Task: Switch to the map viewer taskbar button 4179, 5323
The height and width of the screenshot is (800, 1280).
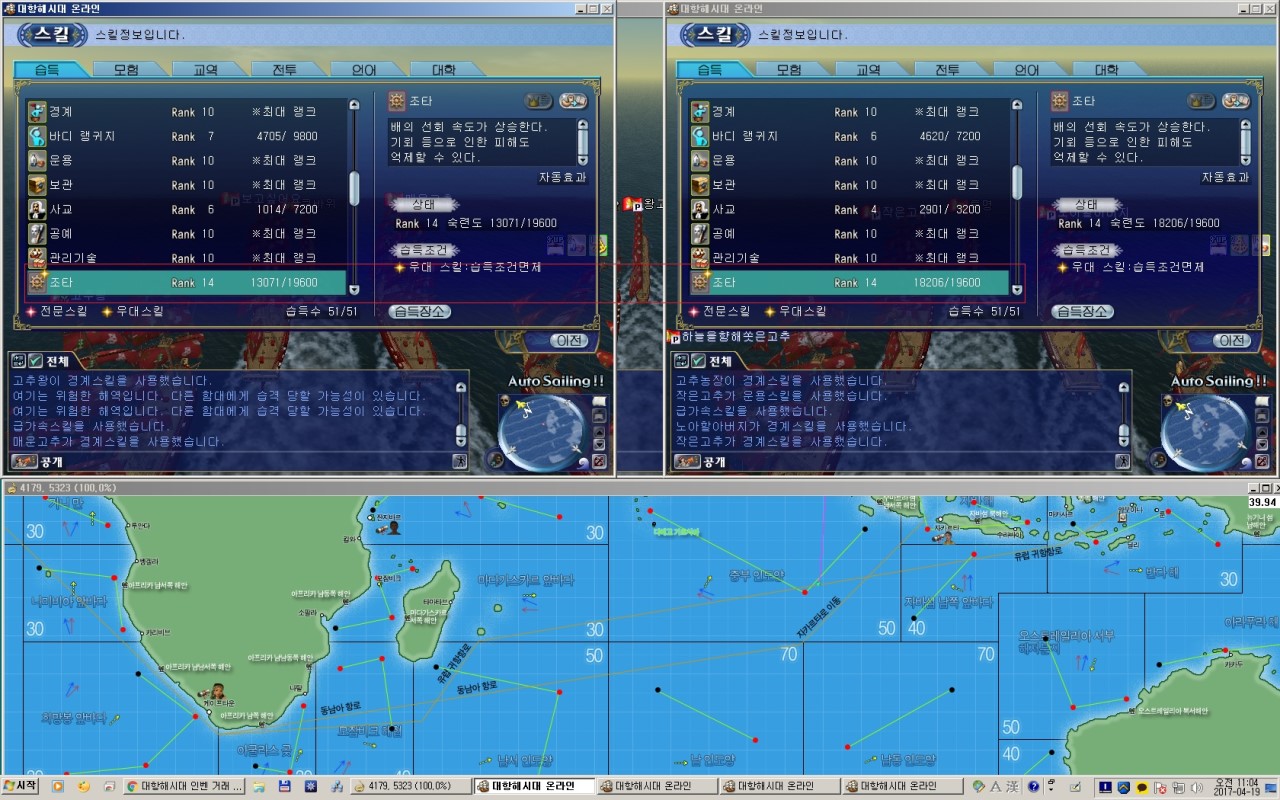Action: point(410,787)
